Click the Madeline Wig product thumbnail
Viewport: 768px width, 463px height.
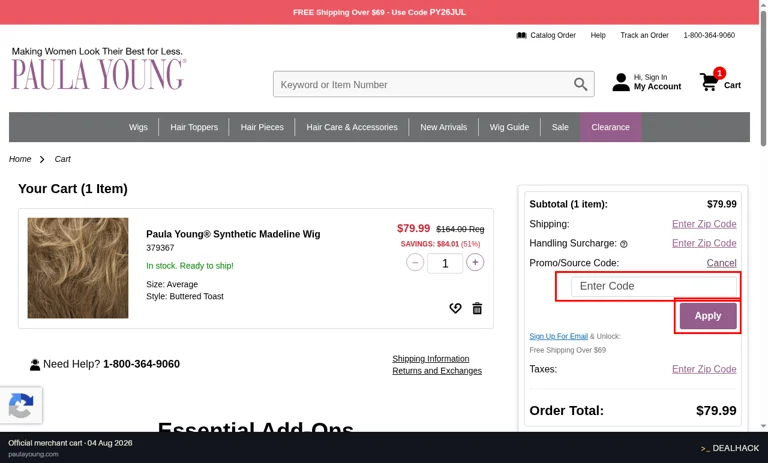[x=78, y=268]
